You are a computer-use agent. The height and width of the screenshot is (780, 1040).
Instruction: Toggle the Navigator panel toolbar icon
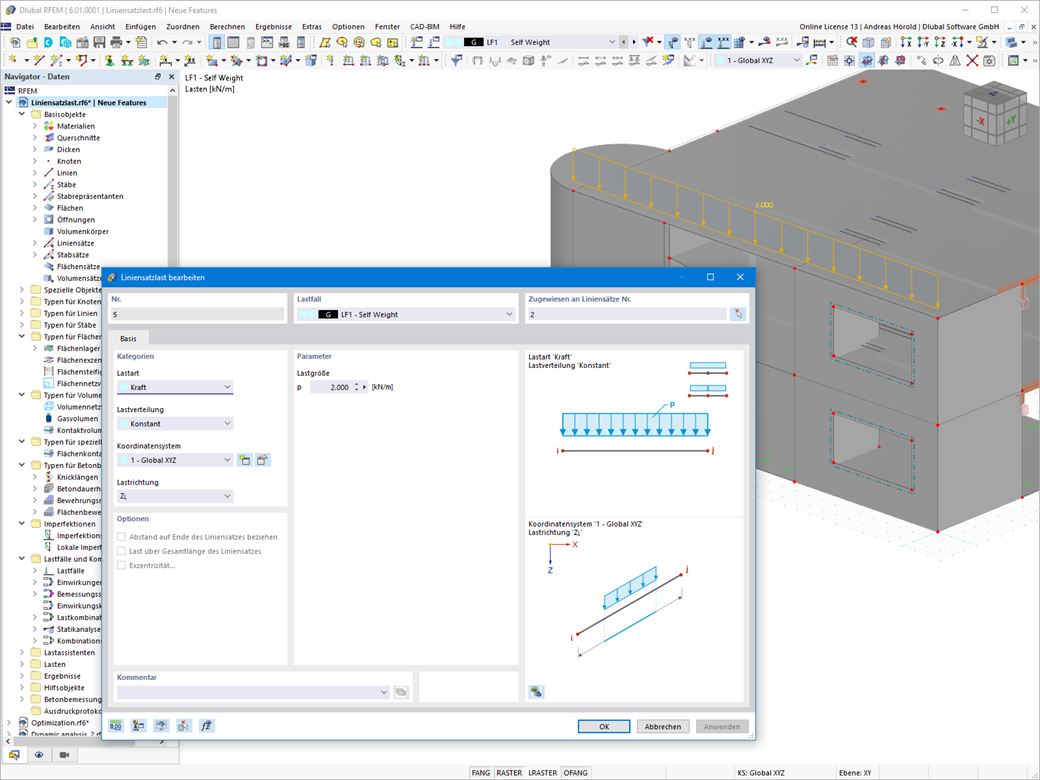[217, 42]
